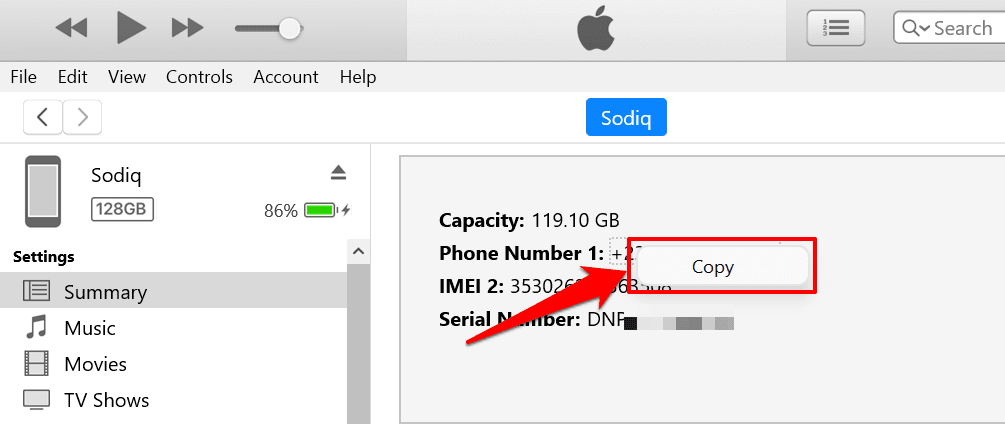The image size is (1005, 424).
Task: Open the Edit menu
Action: pyautogui.click(x=73, y=77)
